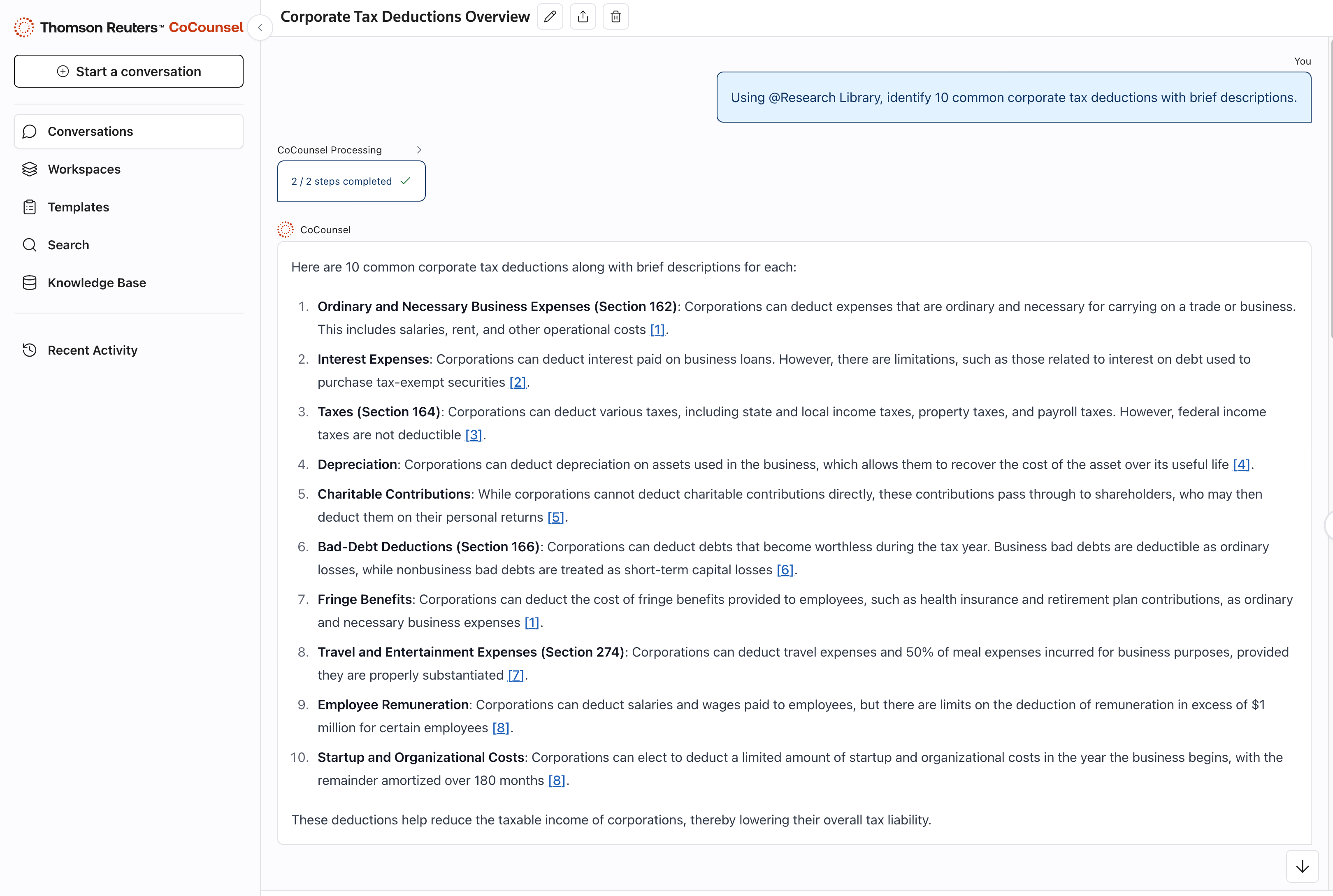Open the Templates section
Viewport: 1333px width, 896px height.
(x=78, y=207)
